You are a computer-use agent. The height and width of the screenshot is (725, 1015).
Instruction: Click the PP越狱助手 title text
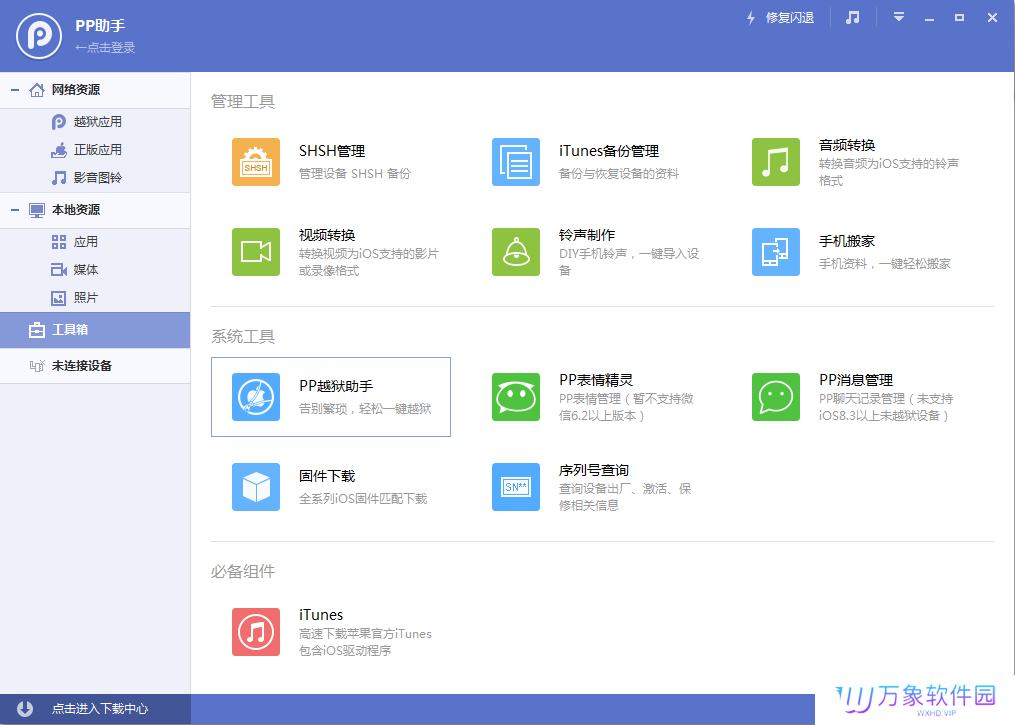tap(336, 386)
